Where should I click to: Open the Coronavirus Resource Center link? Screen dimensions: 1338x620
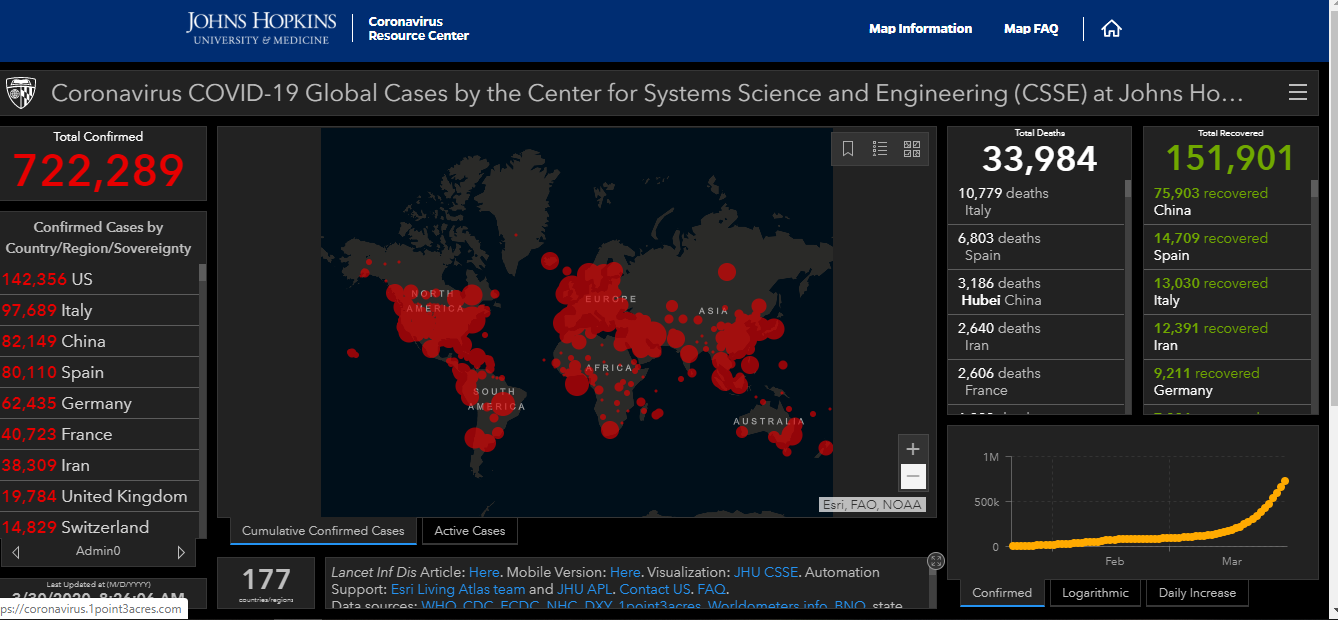point(418,28)
